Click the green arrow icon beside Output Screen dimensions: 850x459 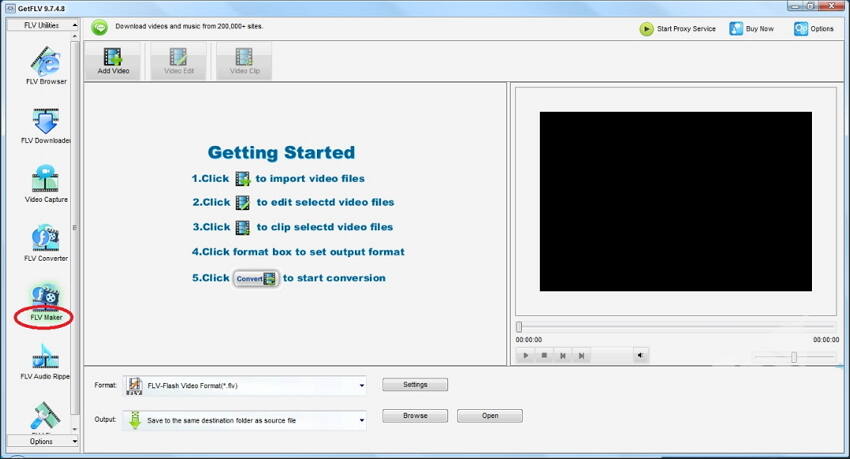point(135,420)
